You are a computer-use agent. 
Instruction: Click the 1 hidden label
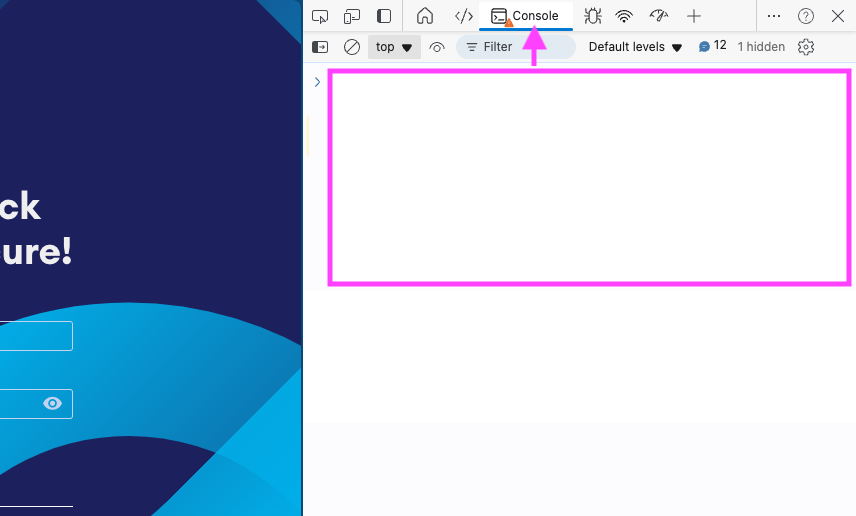click(x=761, y=47)
